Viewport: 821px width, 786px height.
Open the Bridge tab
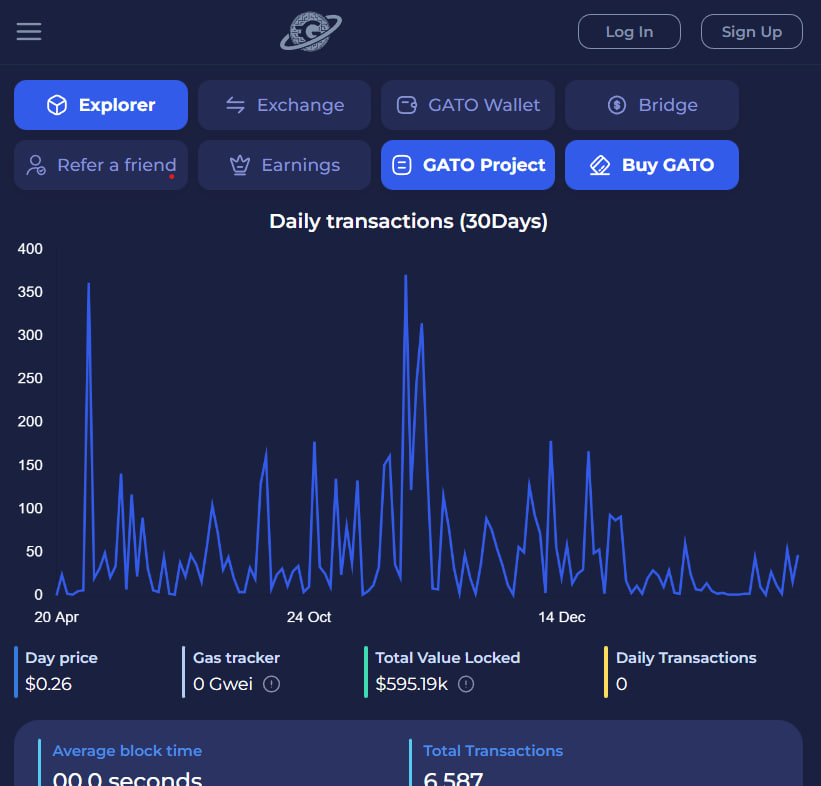(x=652, y=105)
